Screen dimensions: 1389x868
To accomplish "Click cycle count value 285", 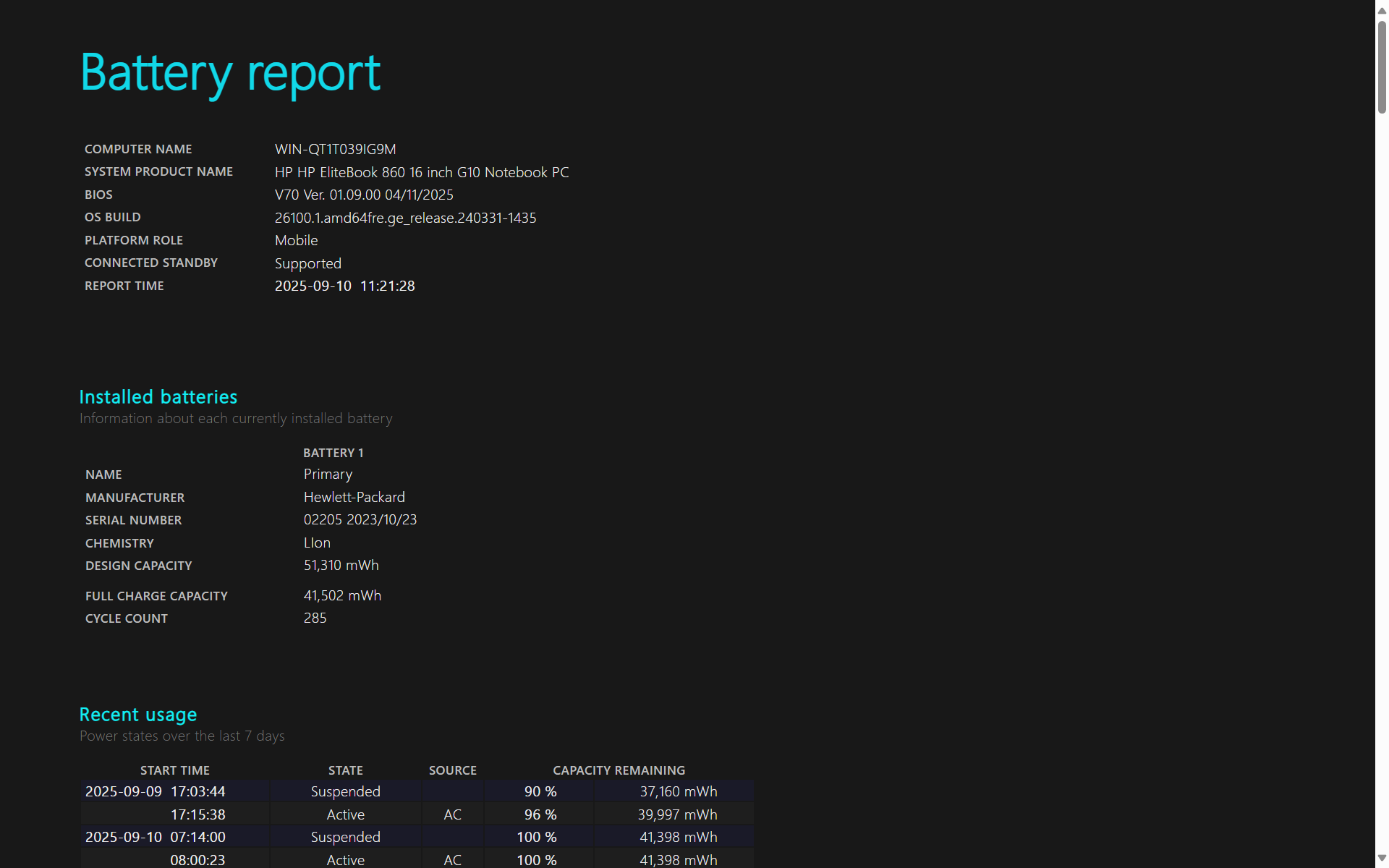I will 315,618.
